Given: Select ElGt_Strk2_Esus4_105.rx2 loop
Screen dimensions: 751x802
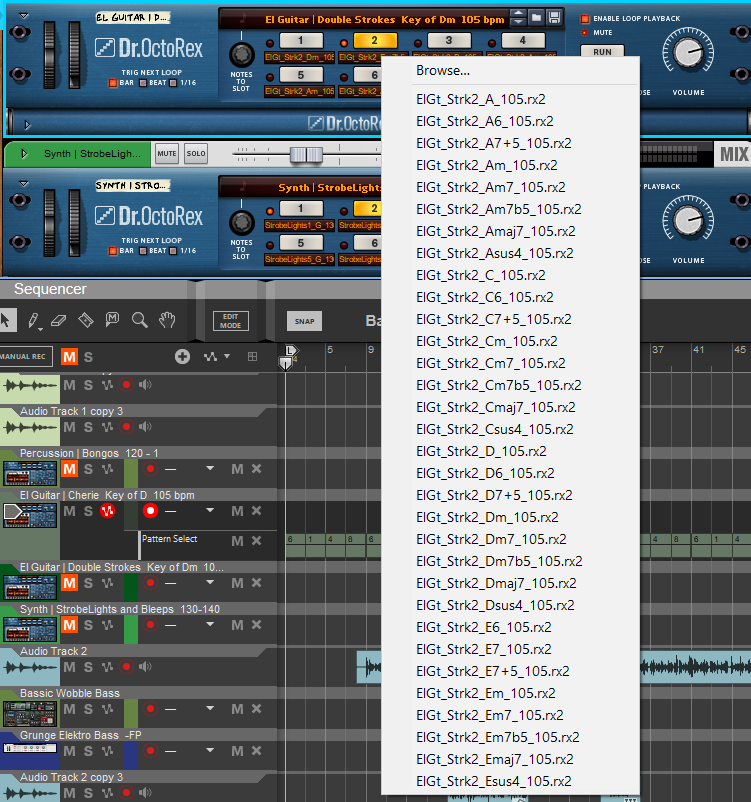Looking at the screenshot, I should (x=494, y=781).
